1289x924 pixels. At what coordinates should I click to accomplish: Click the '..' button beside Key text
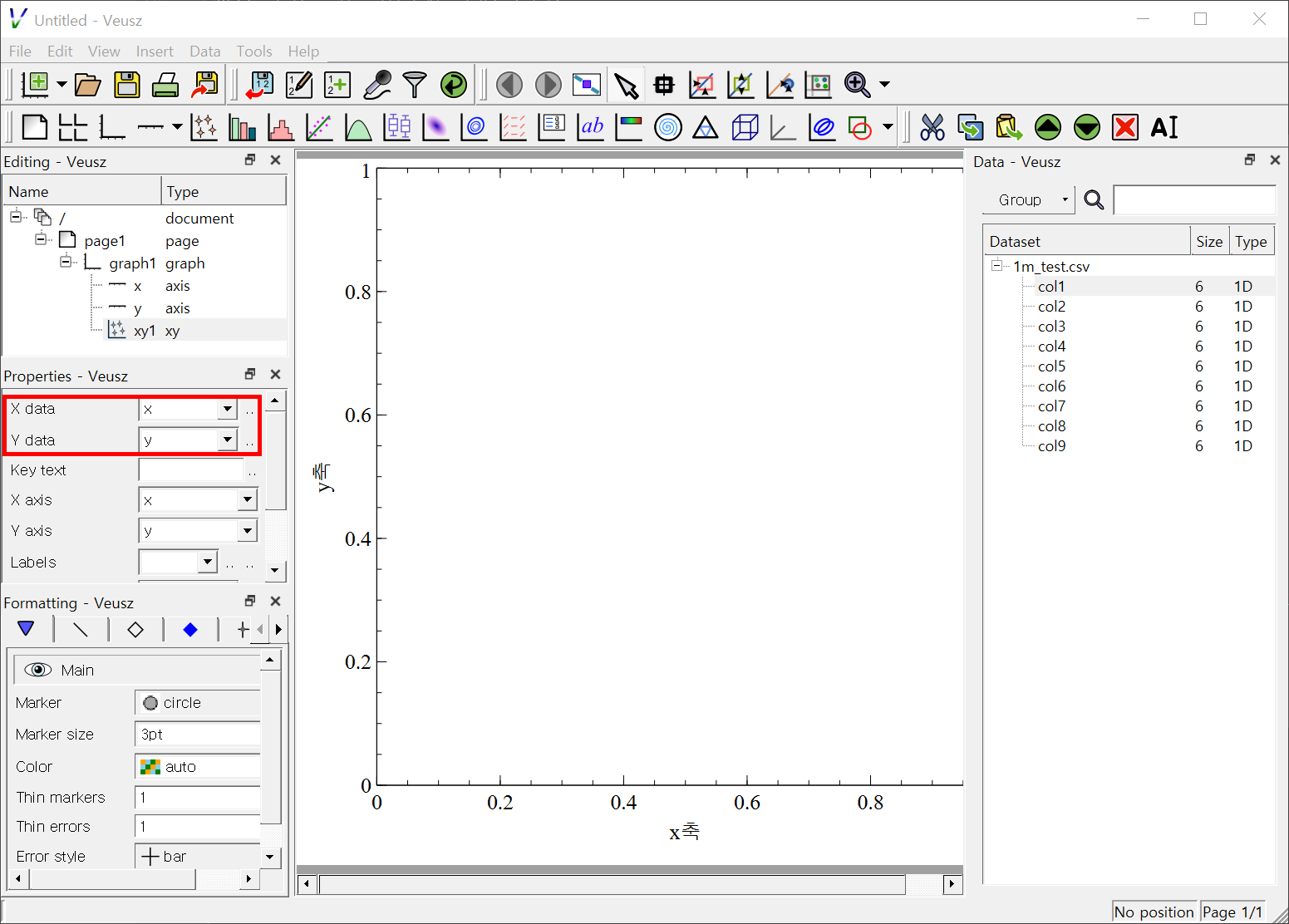[252, 470]
